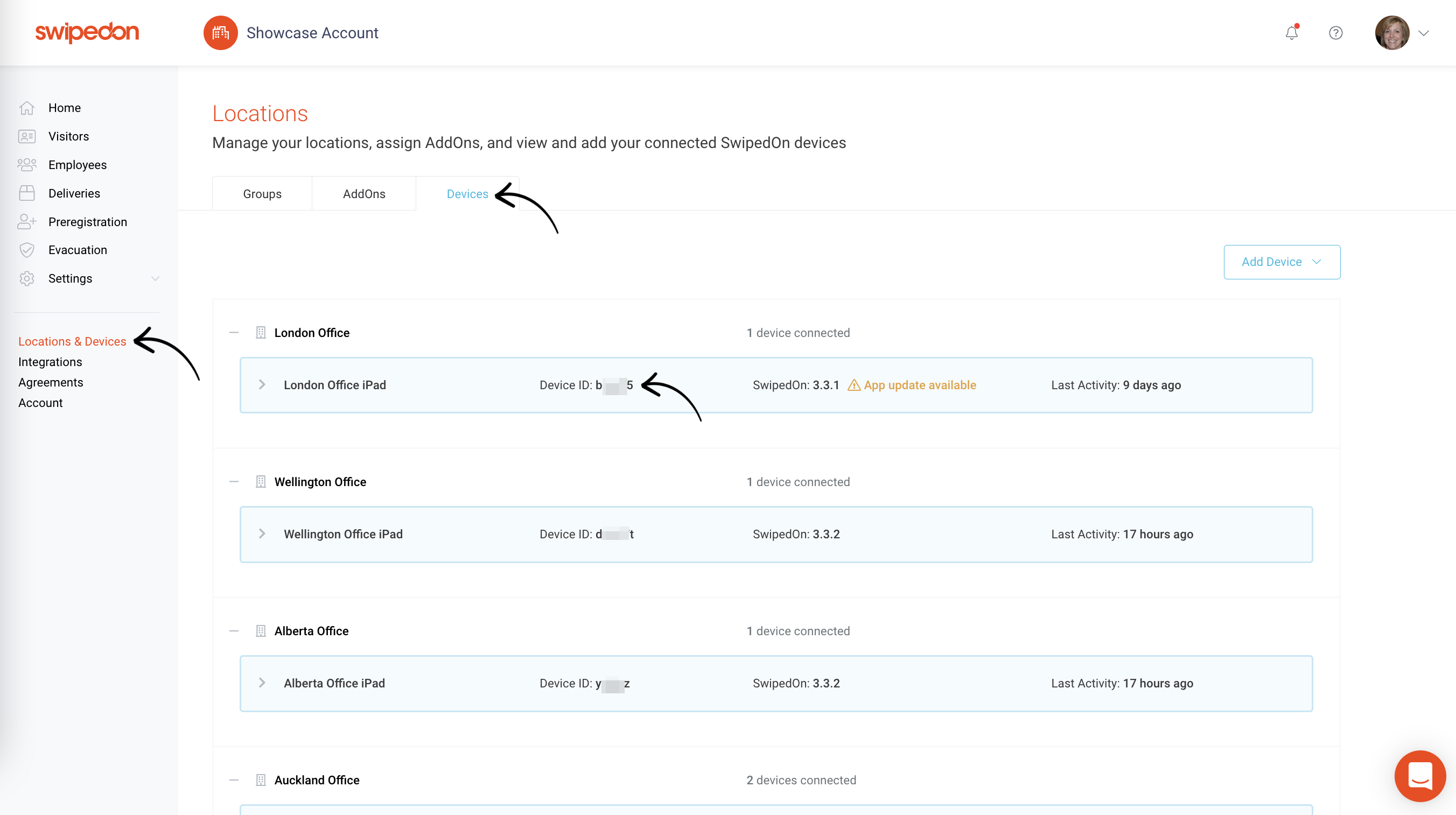Click the Home house icon
This screenshot has width=1456, height=815.
click(x=26, y=107)
